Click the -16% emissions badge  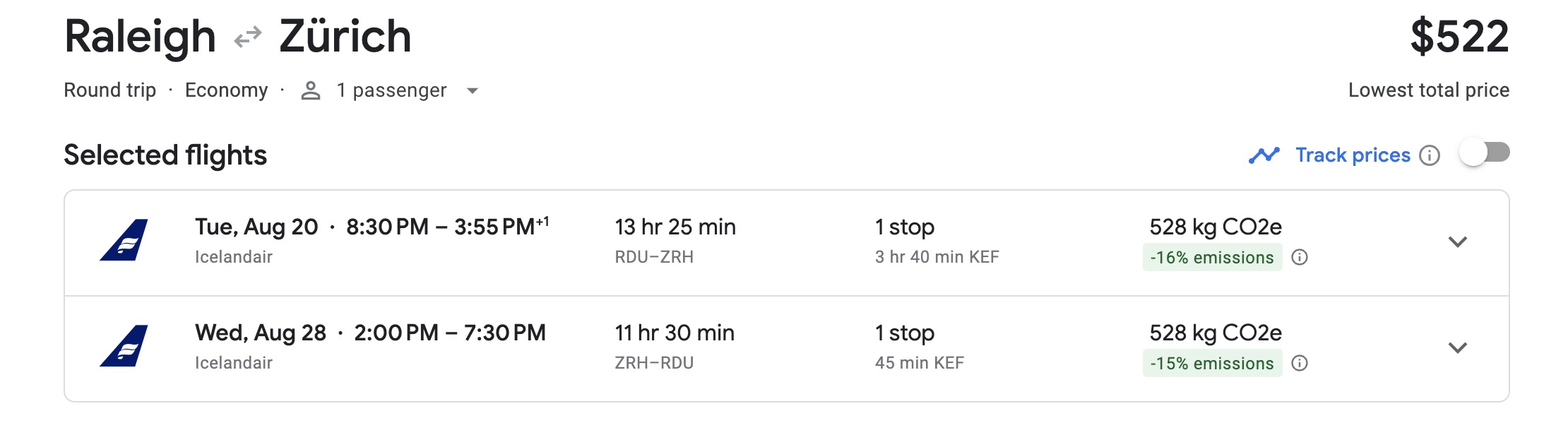[1212, 257]
